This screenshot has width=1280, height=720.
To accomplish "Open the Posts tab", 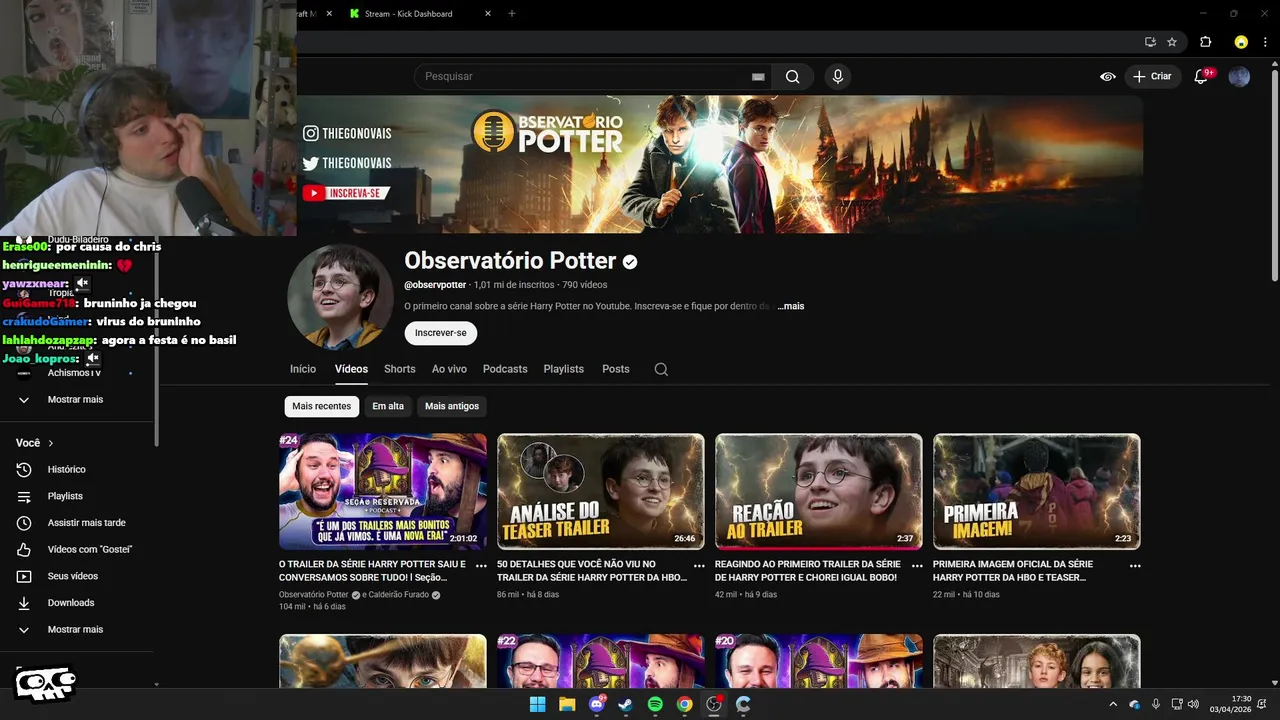I will click(x=616, y=369).
